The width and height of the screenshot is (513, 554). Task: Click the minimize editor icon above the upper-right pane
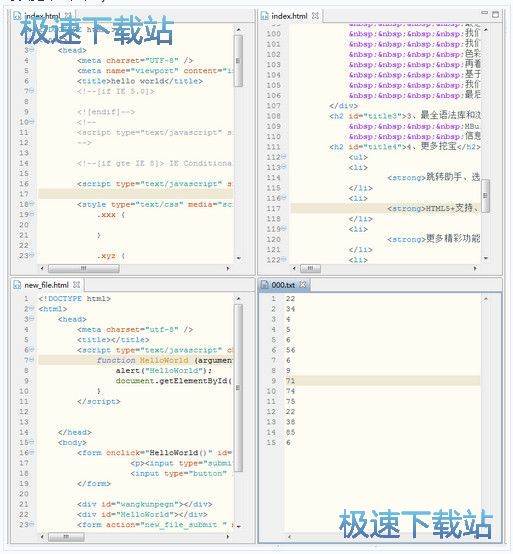pos(484,13)
